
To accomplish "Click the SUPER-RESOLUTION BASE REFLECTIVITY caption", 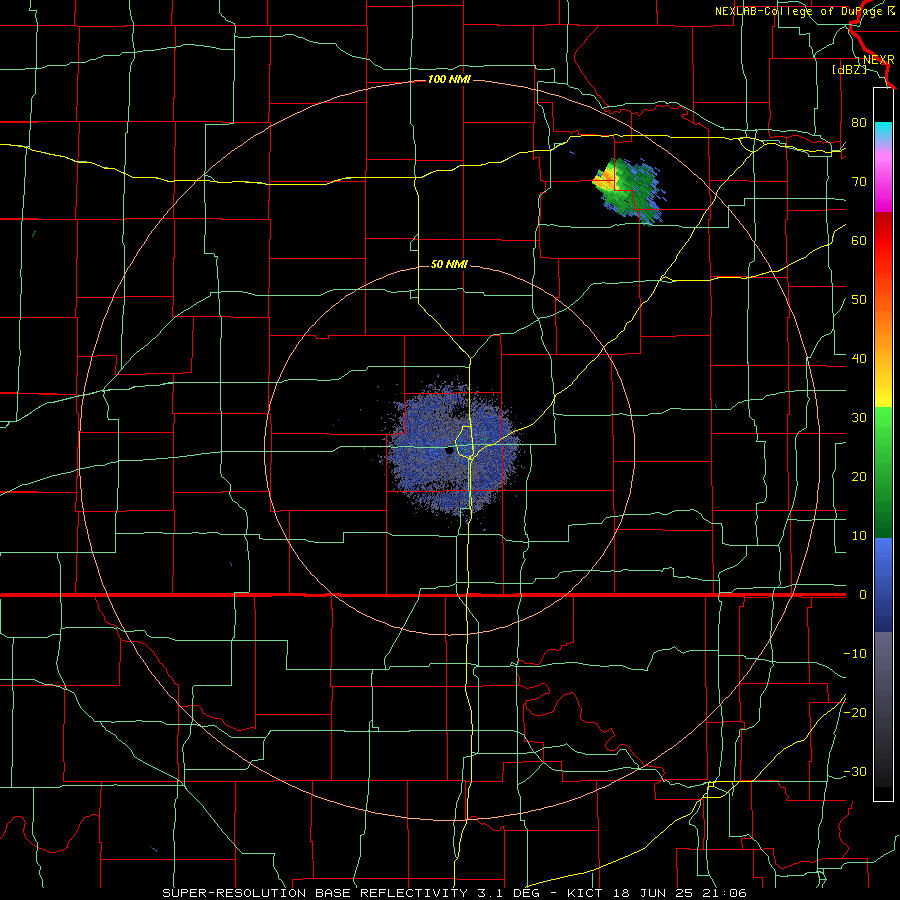I will click(x=315, y=893).
